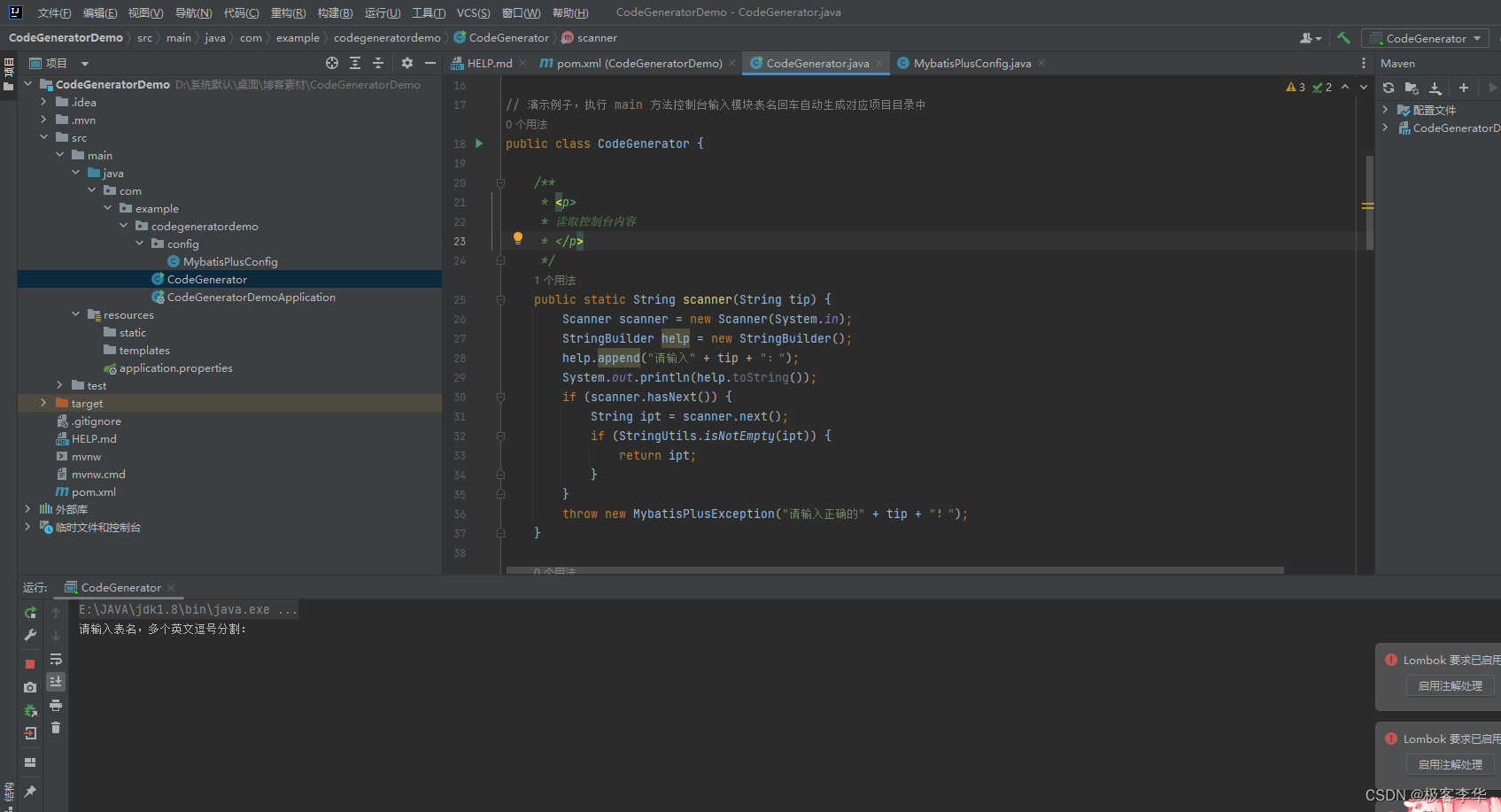Click the trash icon to clear console output
The height and width of the screenshot is (812, 1501).
coord(56,728)
